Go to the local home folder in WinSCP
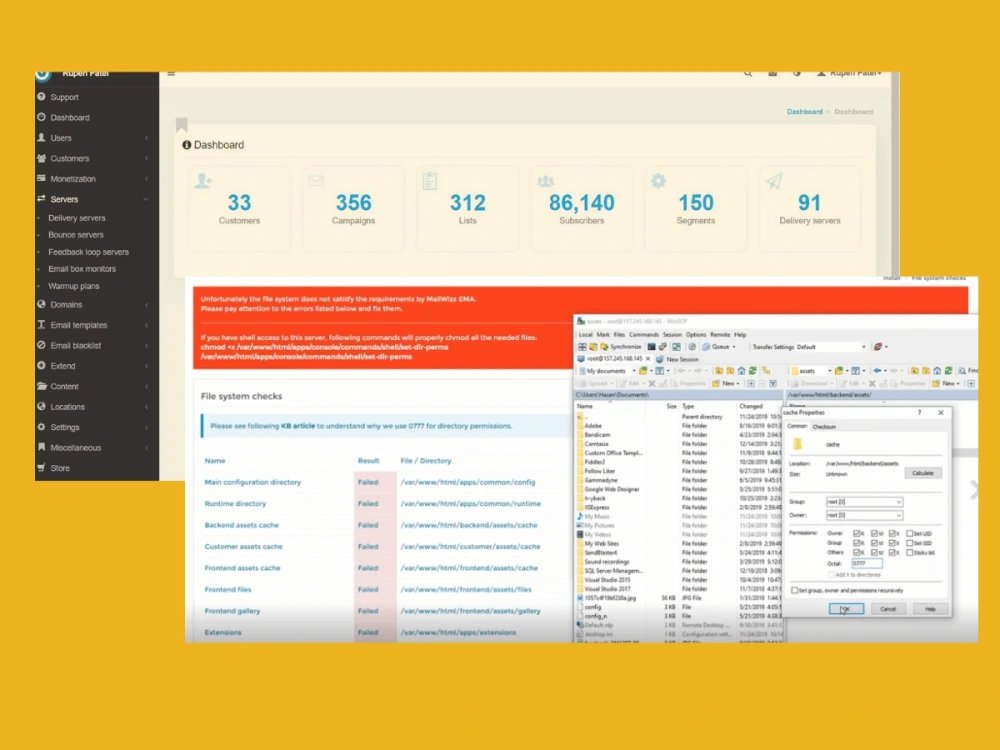This screenshot has width=1000, height=750. (741, 371)
